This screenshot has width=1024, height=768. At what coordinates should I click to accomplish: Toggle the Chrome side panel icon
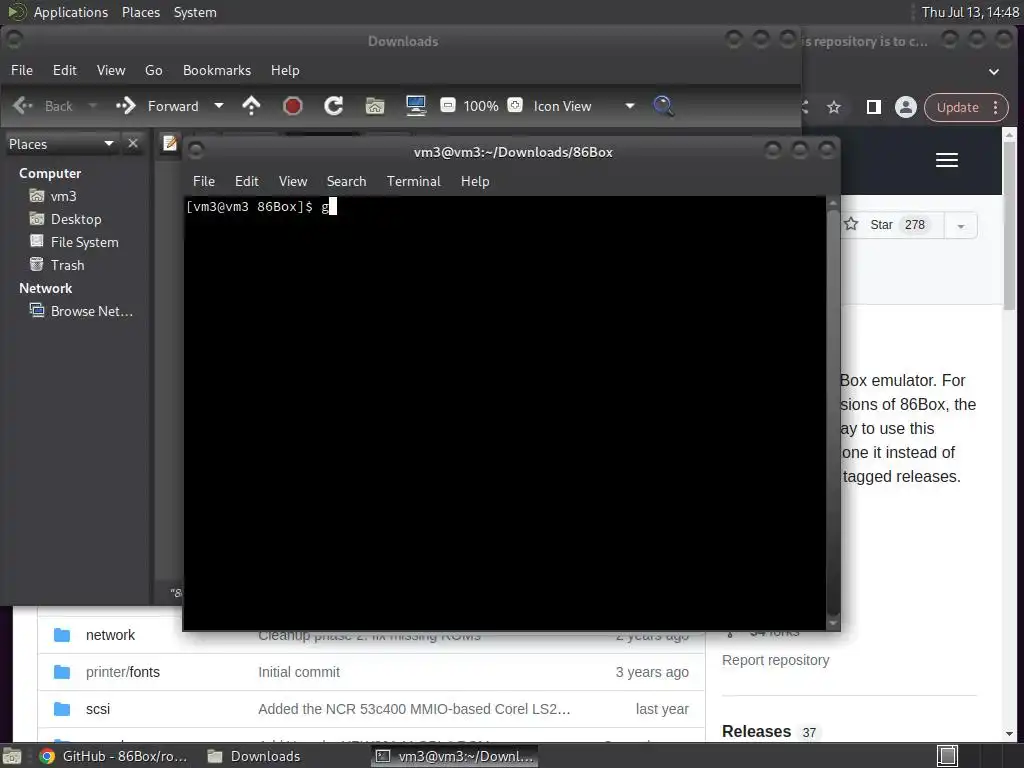coord(874,107)
